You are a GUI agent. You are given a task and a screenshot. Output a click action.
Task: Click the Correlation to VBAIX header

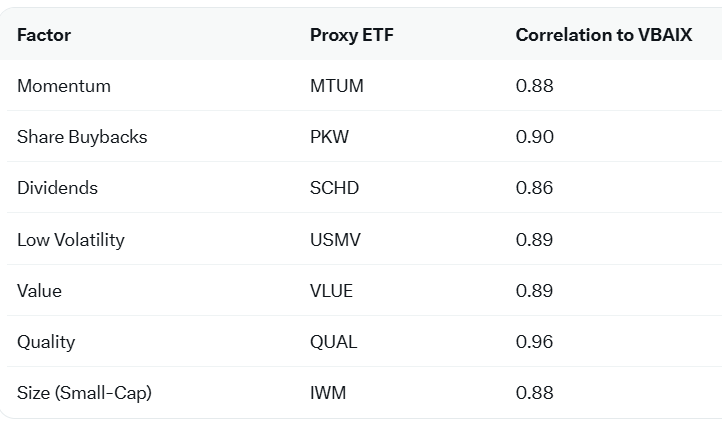tap(604, 35)
